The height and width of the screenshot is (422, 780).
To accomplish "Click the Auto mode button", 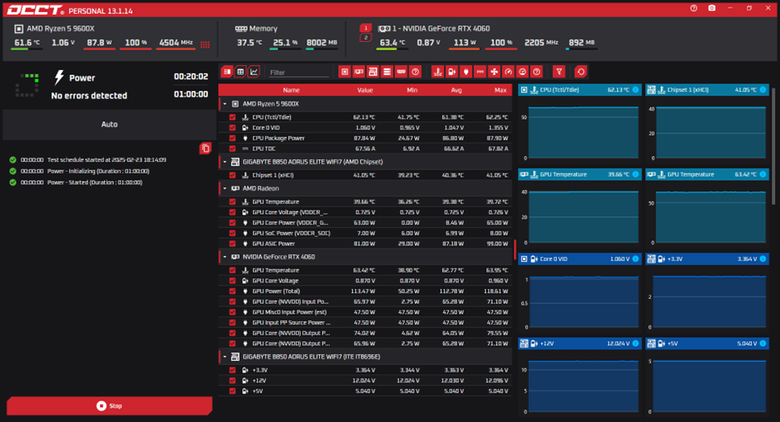I will click(x=109, y=124).
